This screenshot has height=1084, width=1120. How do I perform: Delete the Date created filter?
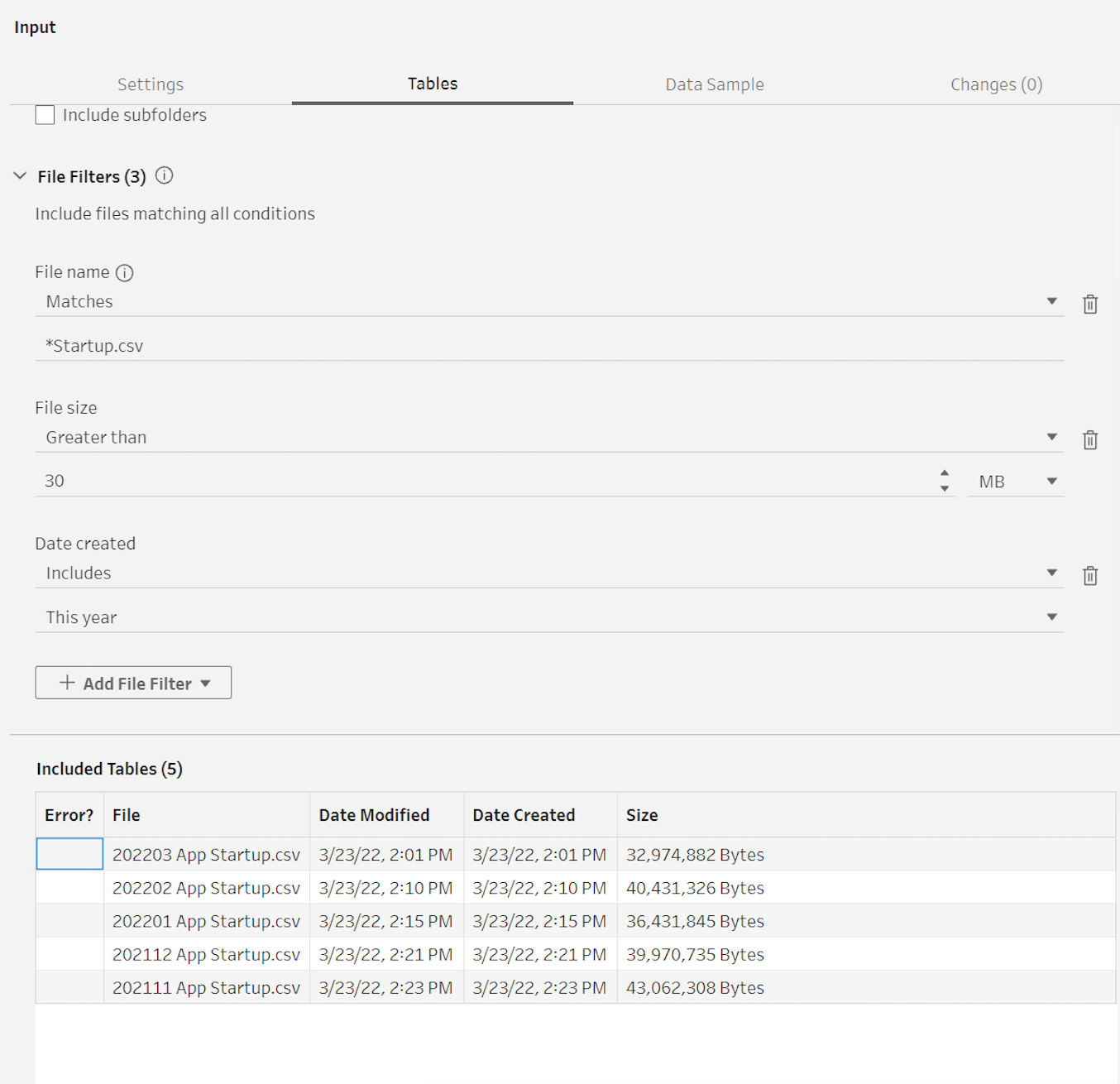(1089, 576)
